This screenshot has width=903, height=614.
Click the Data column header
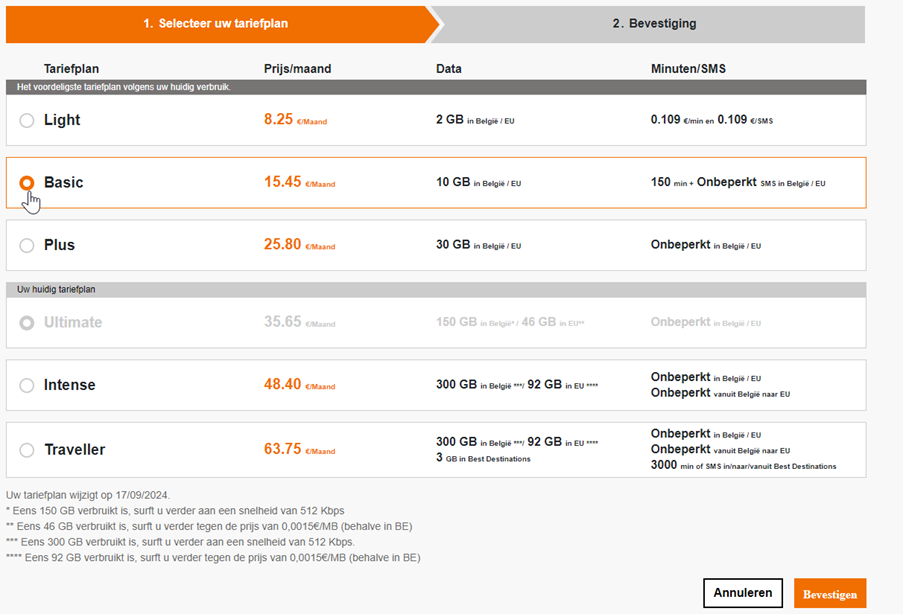point(449,68)
